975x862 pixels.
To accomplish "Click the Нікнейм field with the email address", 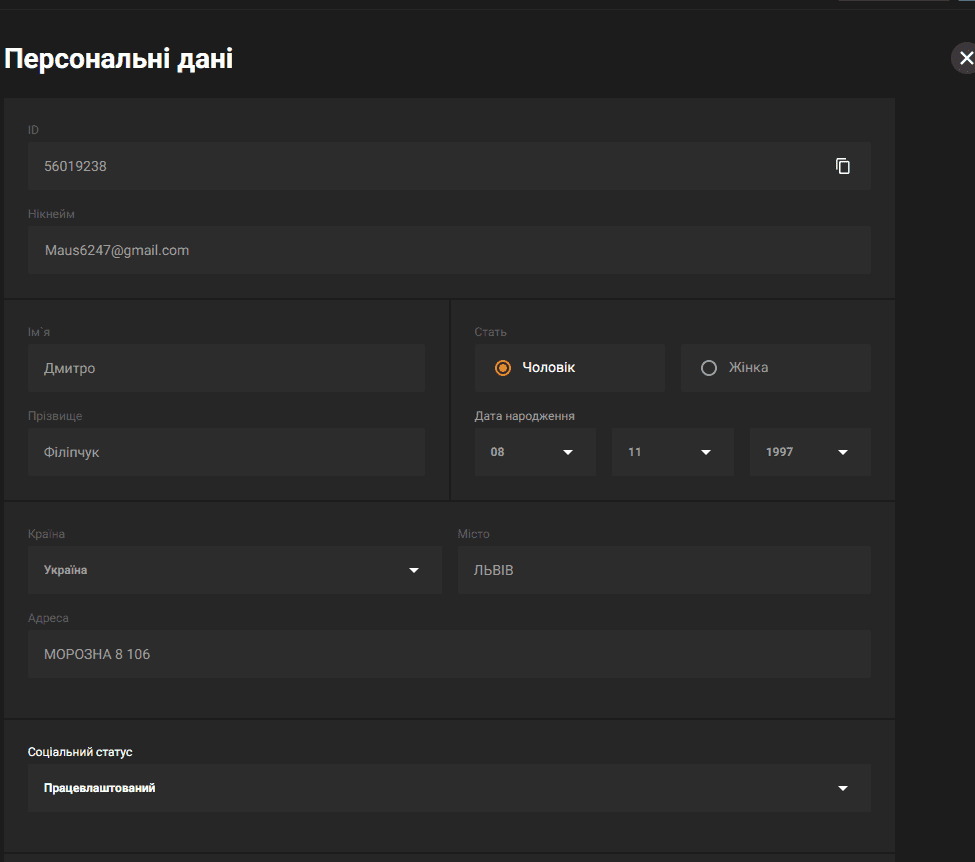I will pos(449,250).
